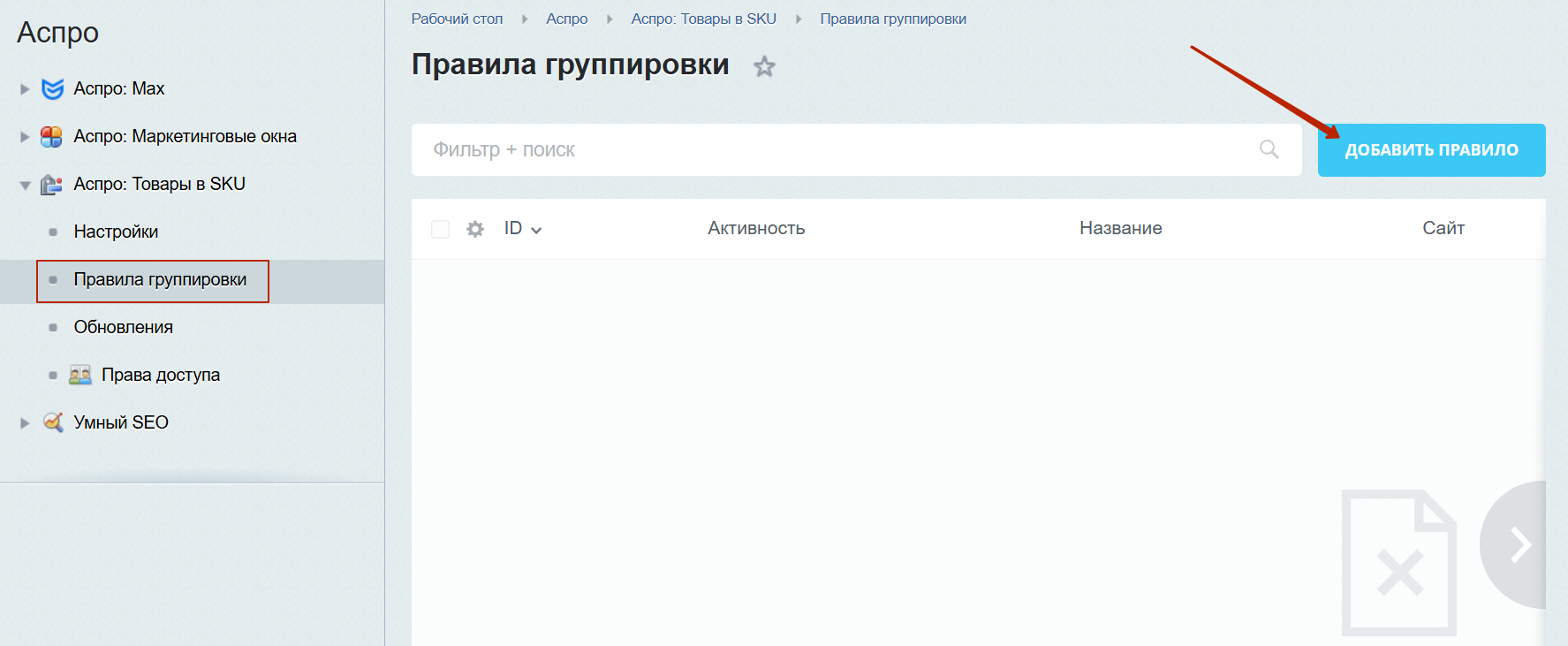Click the search magnifier icon
The height and width of the screenshot is (646, 1568).
click(1269, 149)
